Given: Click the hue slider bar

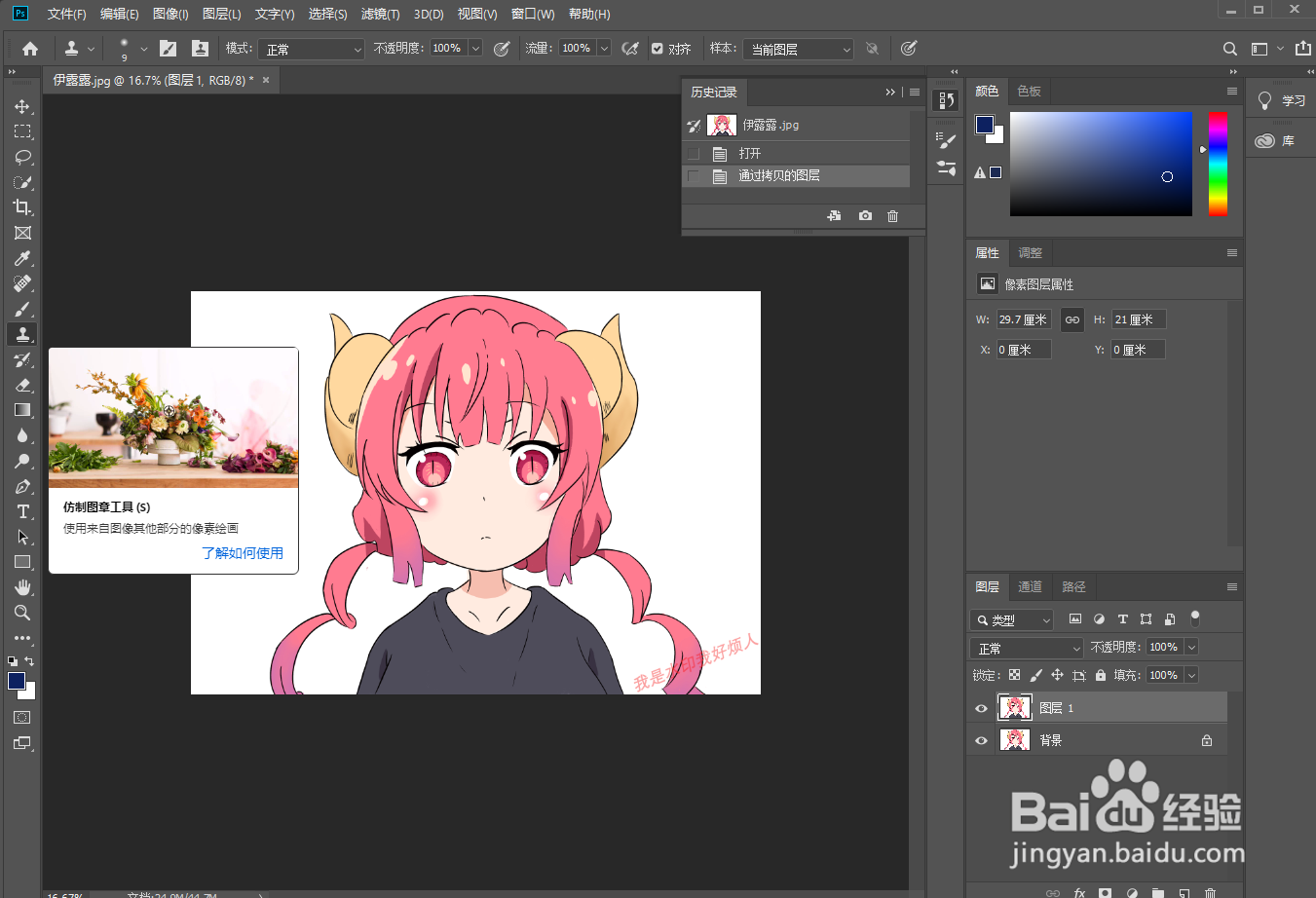Looking at the screenshot, I should (1218, 164).
